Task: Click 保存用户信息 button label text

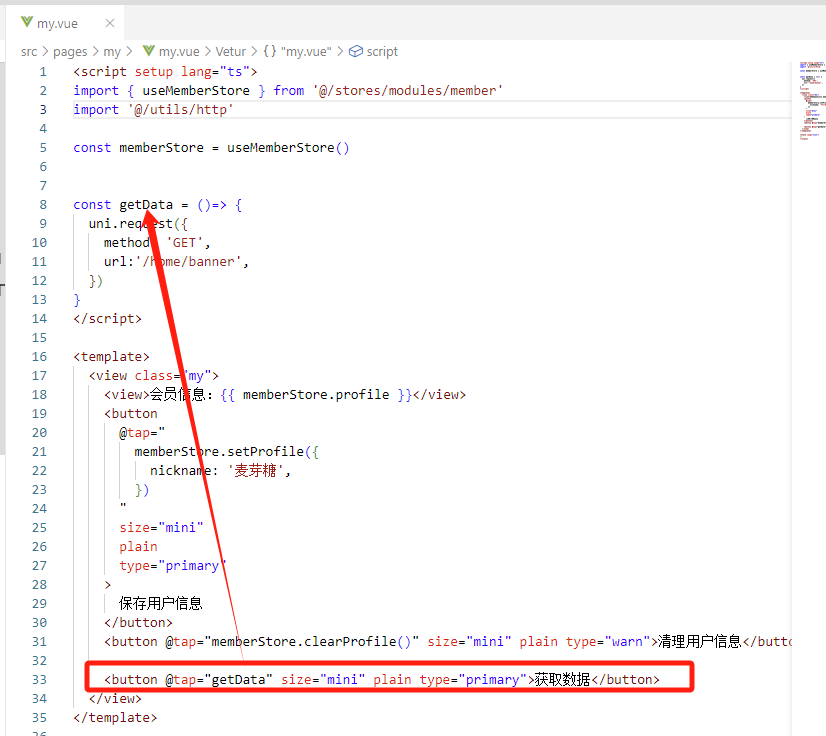Action: tap(161, 603)
